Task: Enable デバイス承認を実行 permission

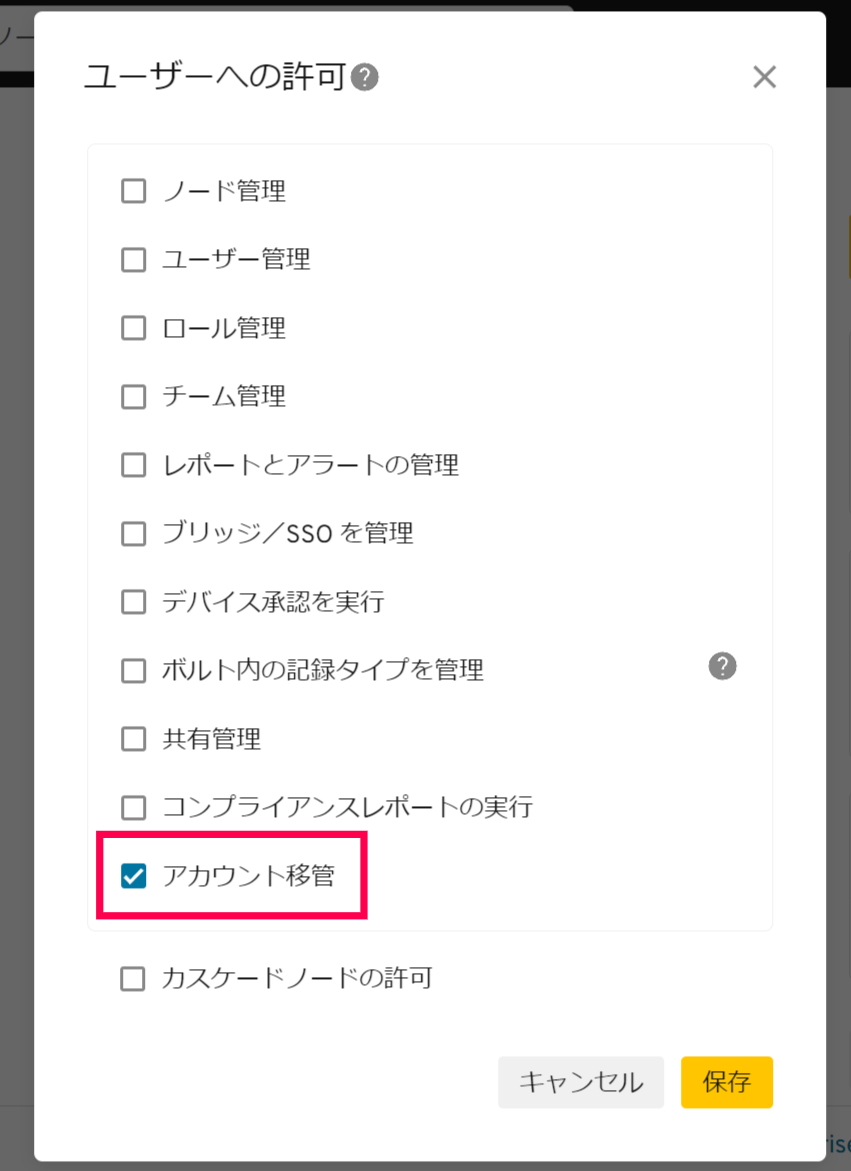Action: pyautogui.click(x=133, y=602)
